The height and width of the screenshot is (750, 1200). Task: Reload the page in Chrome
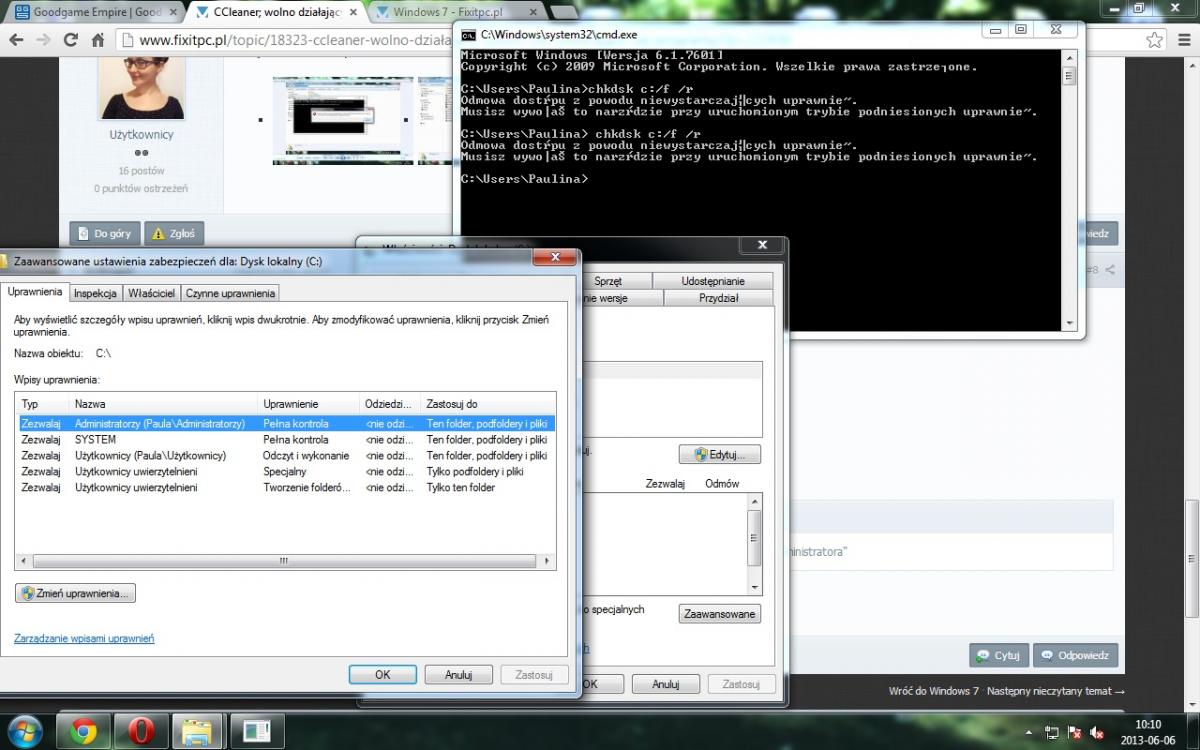pyautogui.click(x=70, y=41)
